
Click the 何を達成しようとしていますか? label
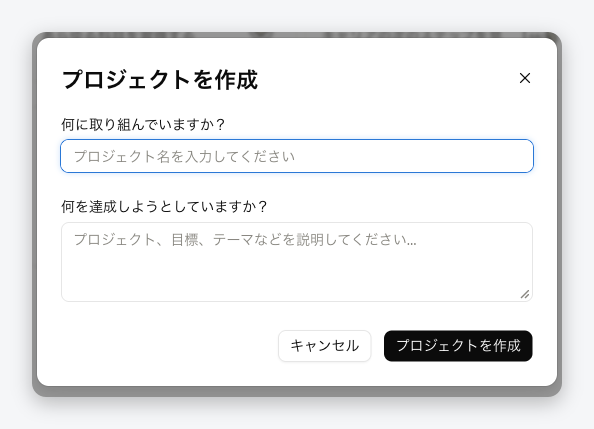click(x=164, y=207)
